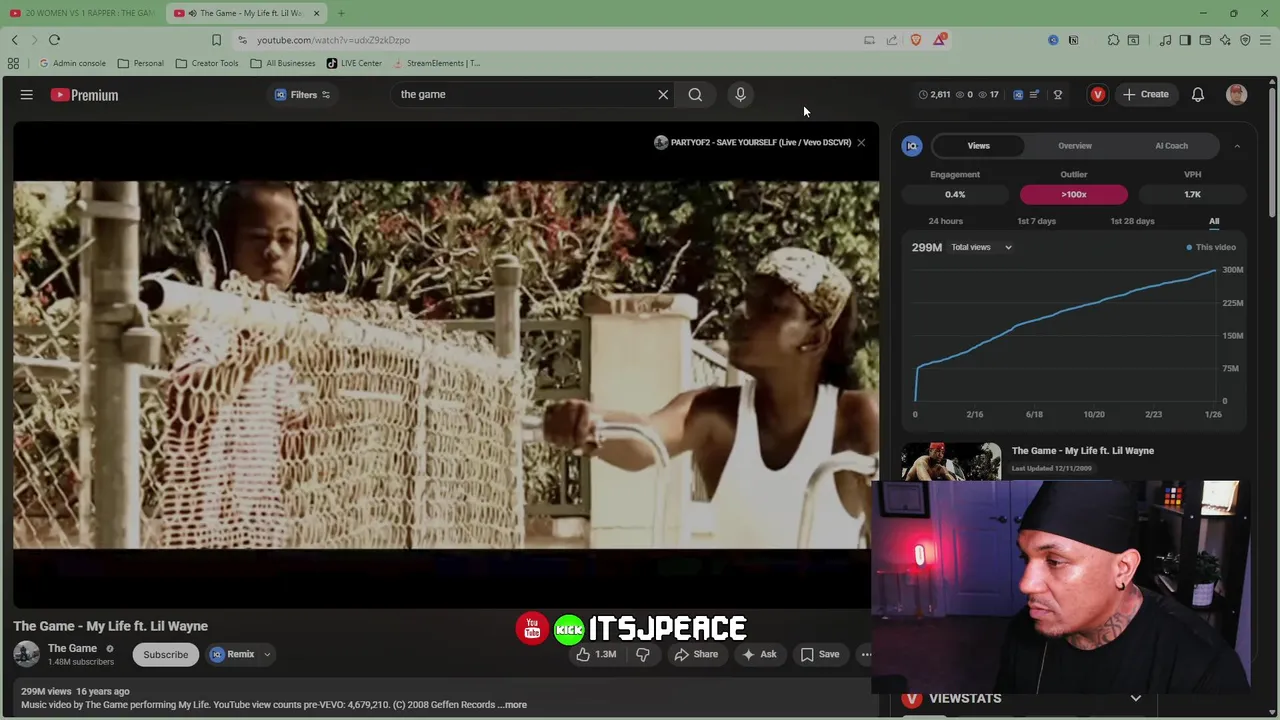Open the bookmarks apps grid icon
1280x720 pixels.
(x=13, y=63)
